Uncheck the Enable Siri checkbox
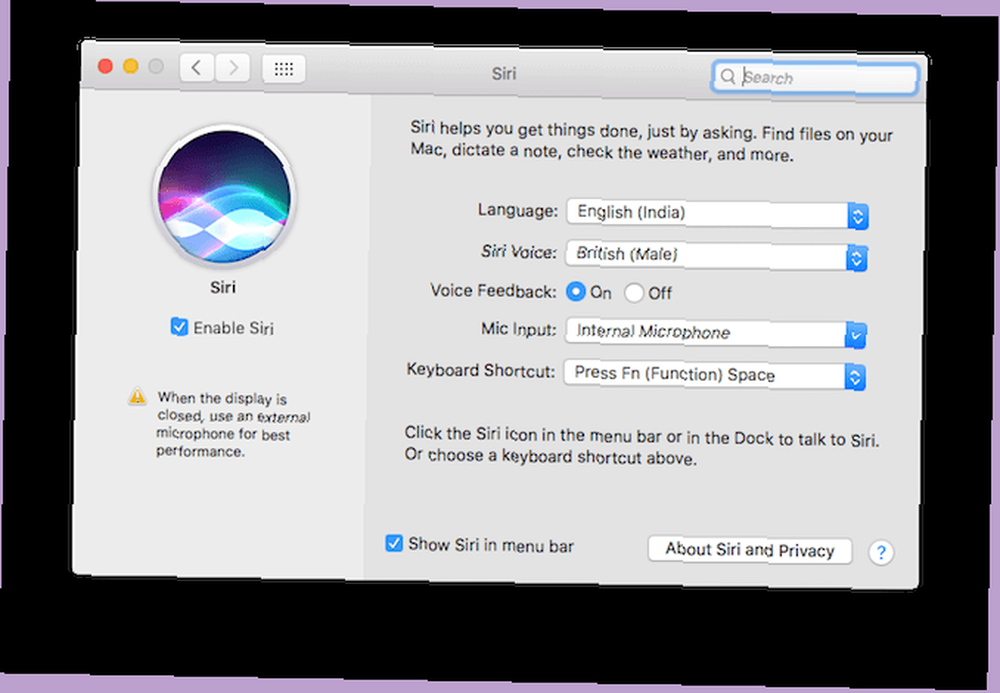 pyautogui.click(x=179, y=326)
